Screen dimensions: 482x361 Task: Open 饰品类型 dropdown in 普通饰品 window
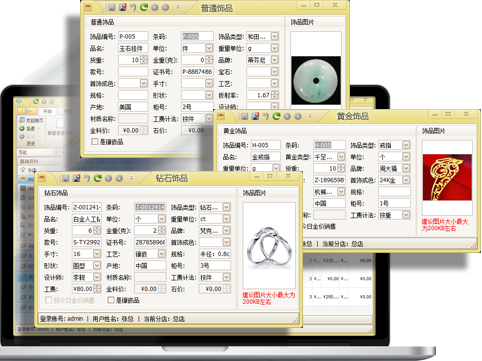tap(275, 36)
